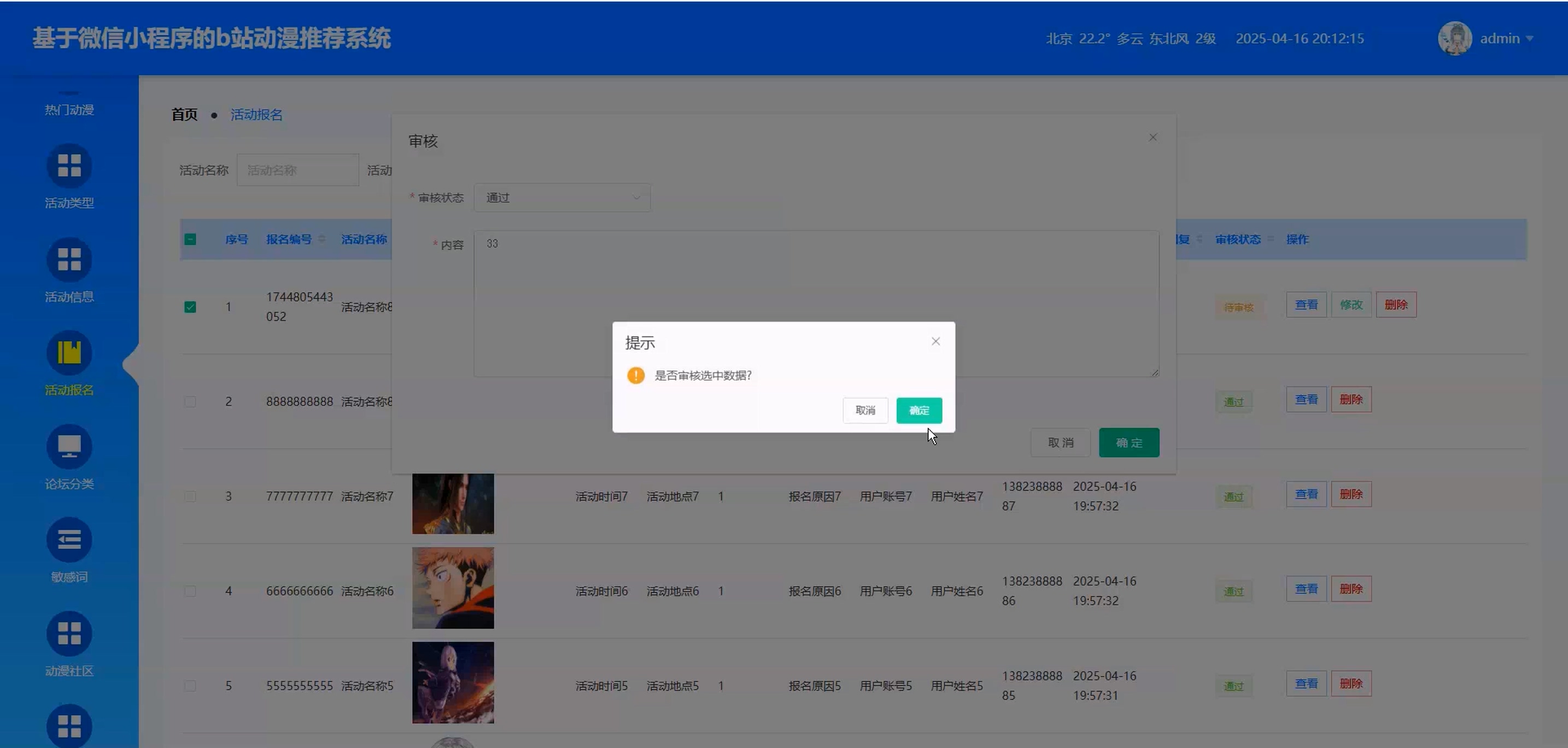The width and height of the screenshot is (1568, 748).
Task: Open the 活动信息 sidebar icon
Action: (x=69, y=259)
